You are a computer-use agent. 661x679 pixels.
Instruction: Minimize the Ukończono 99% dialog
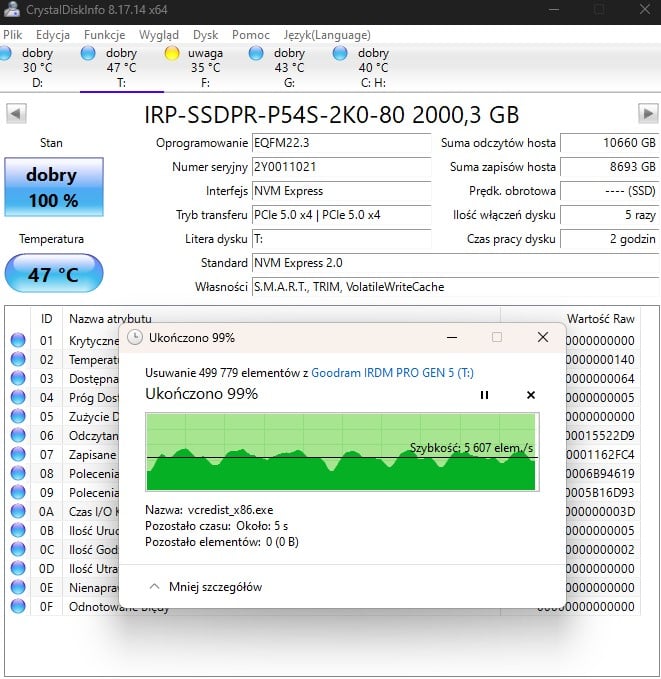click(452, 337)
